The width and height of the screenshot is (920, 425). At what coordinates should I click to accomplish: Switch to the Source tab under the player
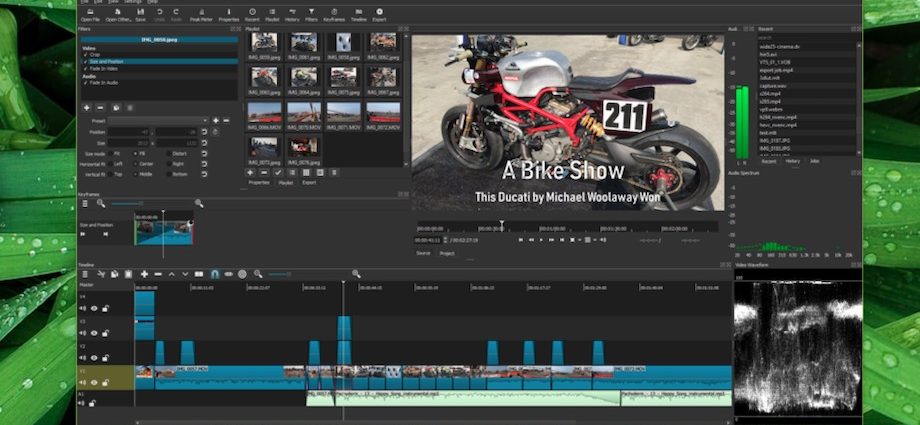coord(423,253)
